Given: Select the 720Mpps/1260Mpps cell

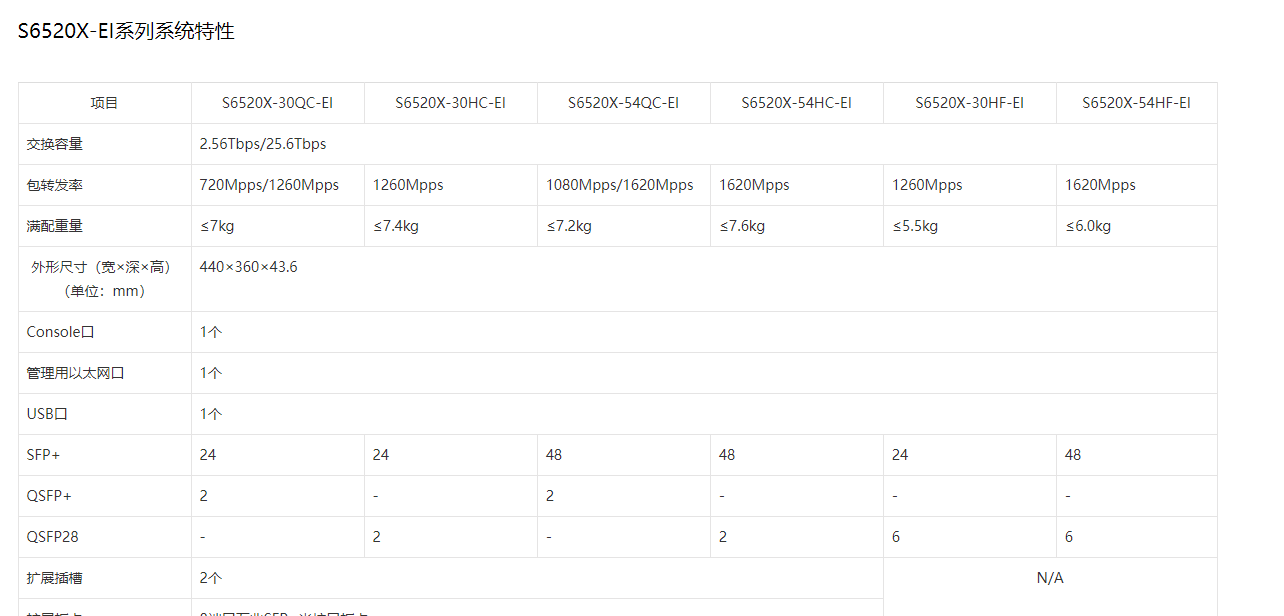Looking at the screenshot, I should [x=269, y=185].
